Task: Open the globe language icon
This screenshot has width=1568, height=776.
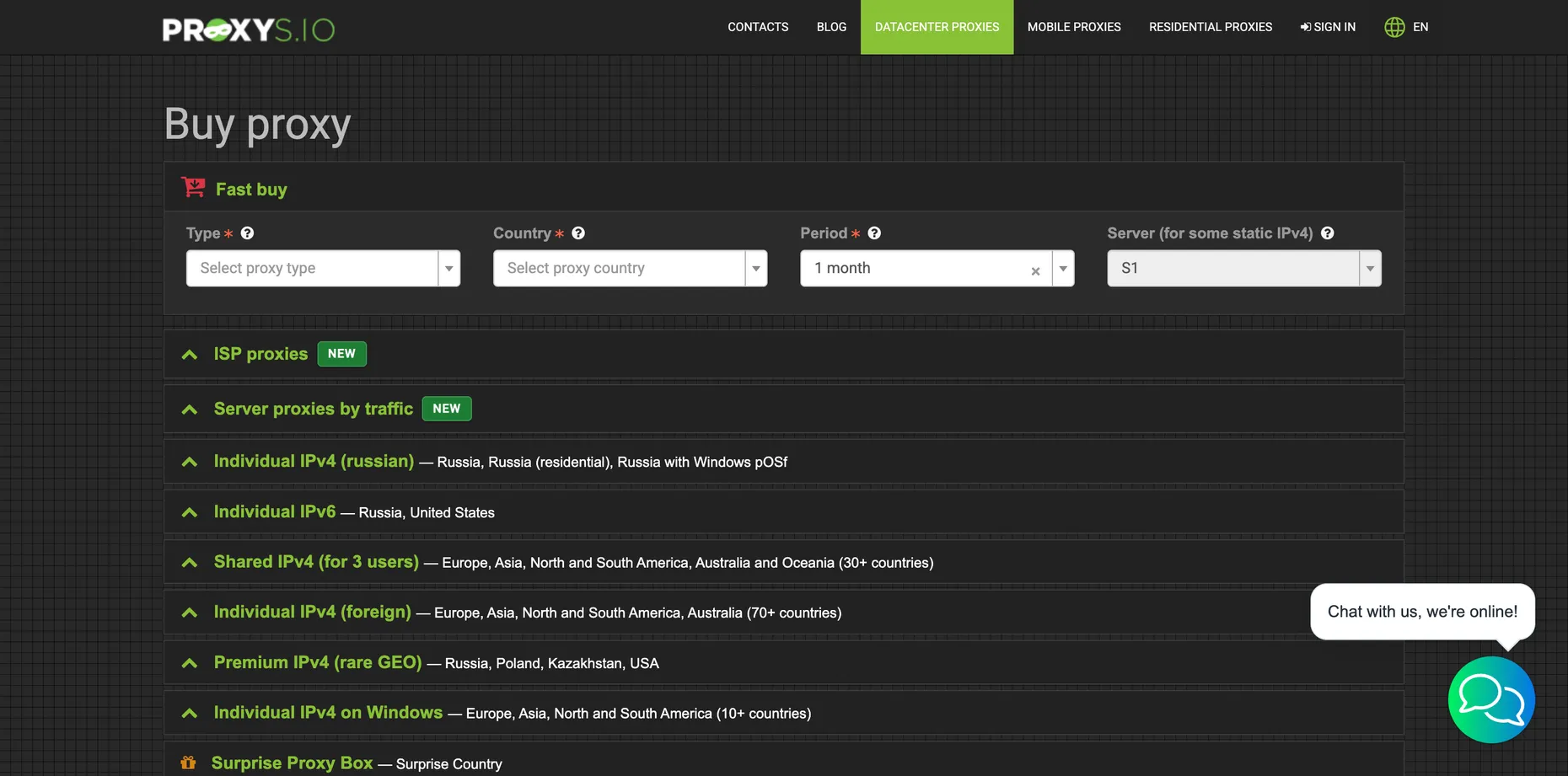Action: [x=1394, y=27]
